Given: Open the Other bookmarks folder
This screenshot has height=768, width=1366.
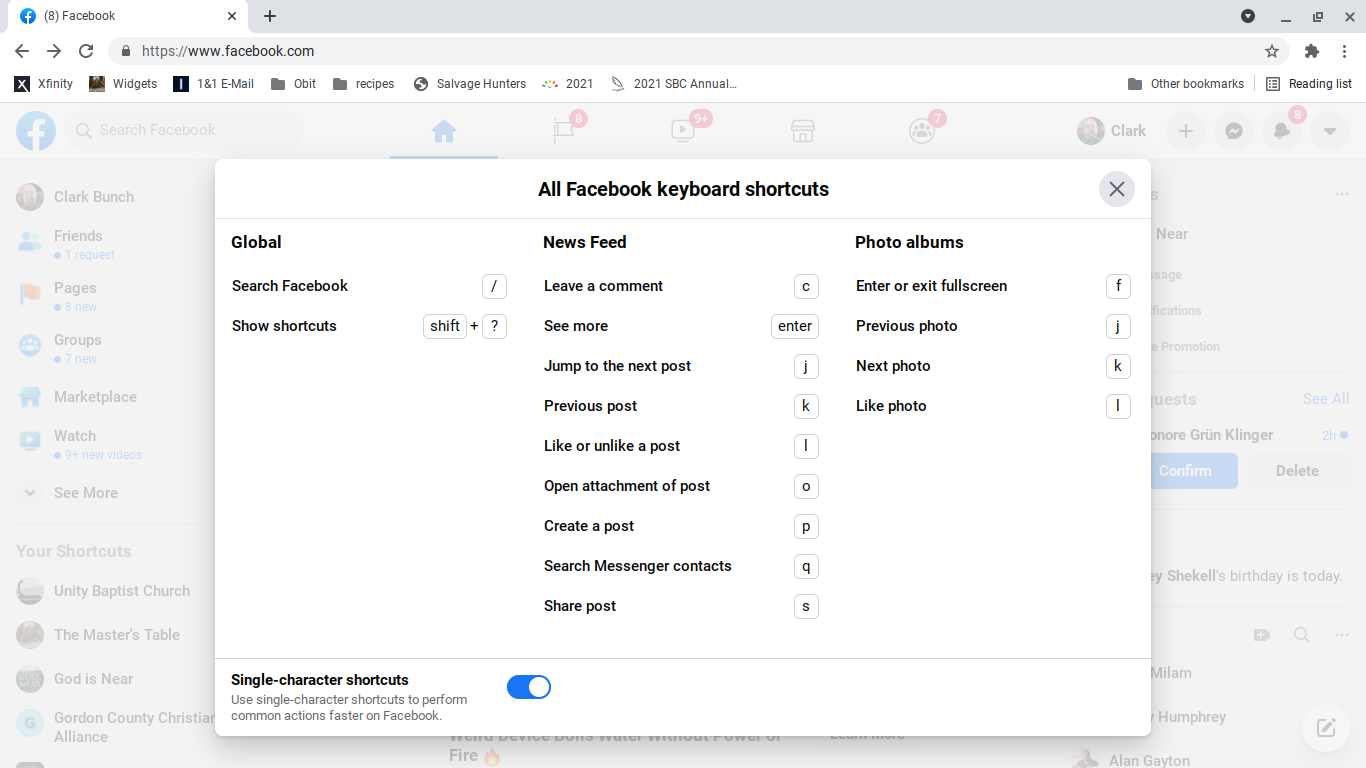Looking at the screenshot, I should coord(1186,84).
